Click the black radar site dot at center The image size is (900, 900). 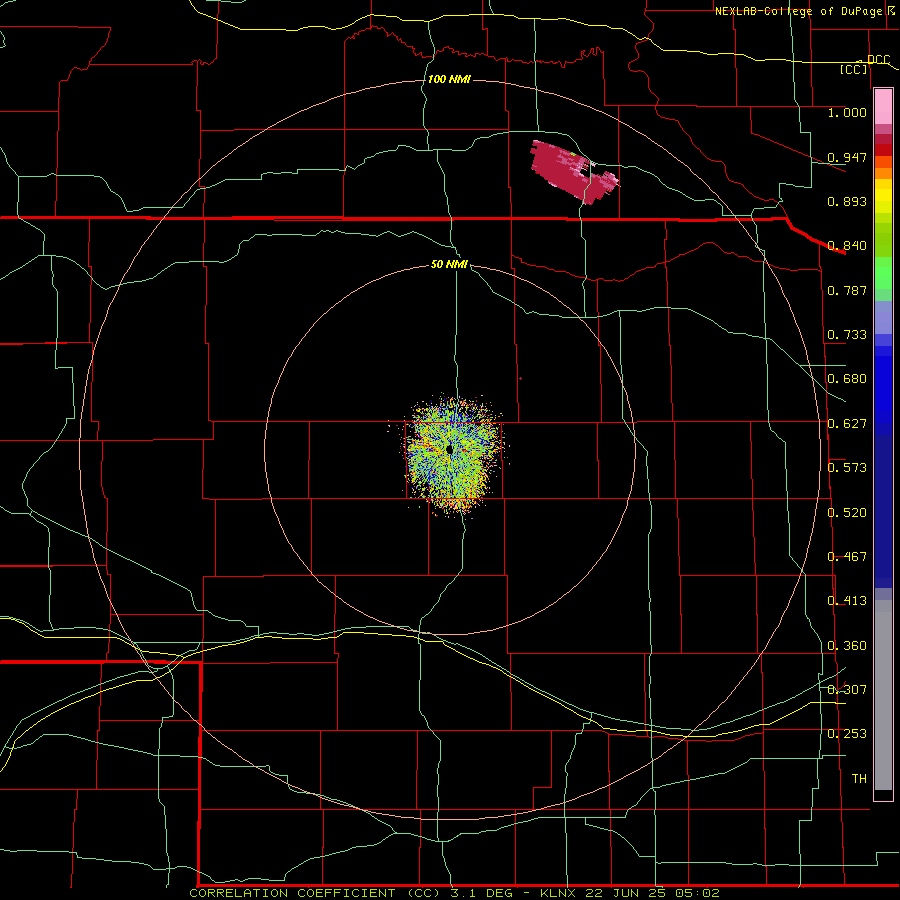click(x=449, y=449)
